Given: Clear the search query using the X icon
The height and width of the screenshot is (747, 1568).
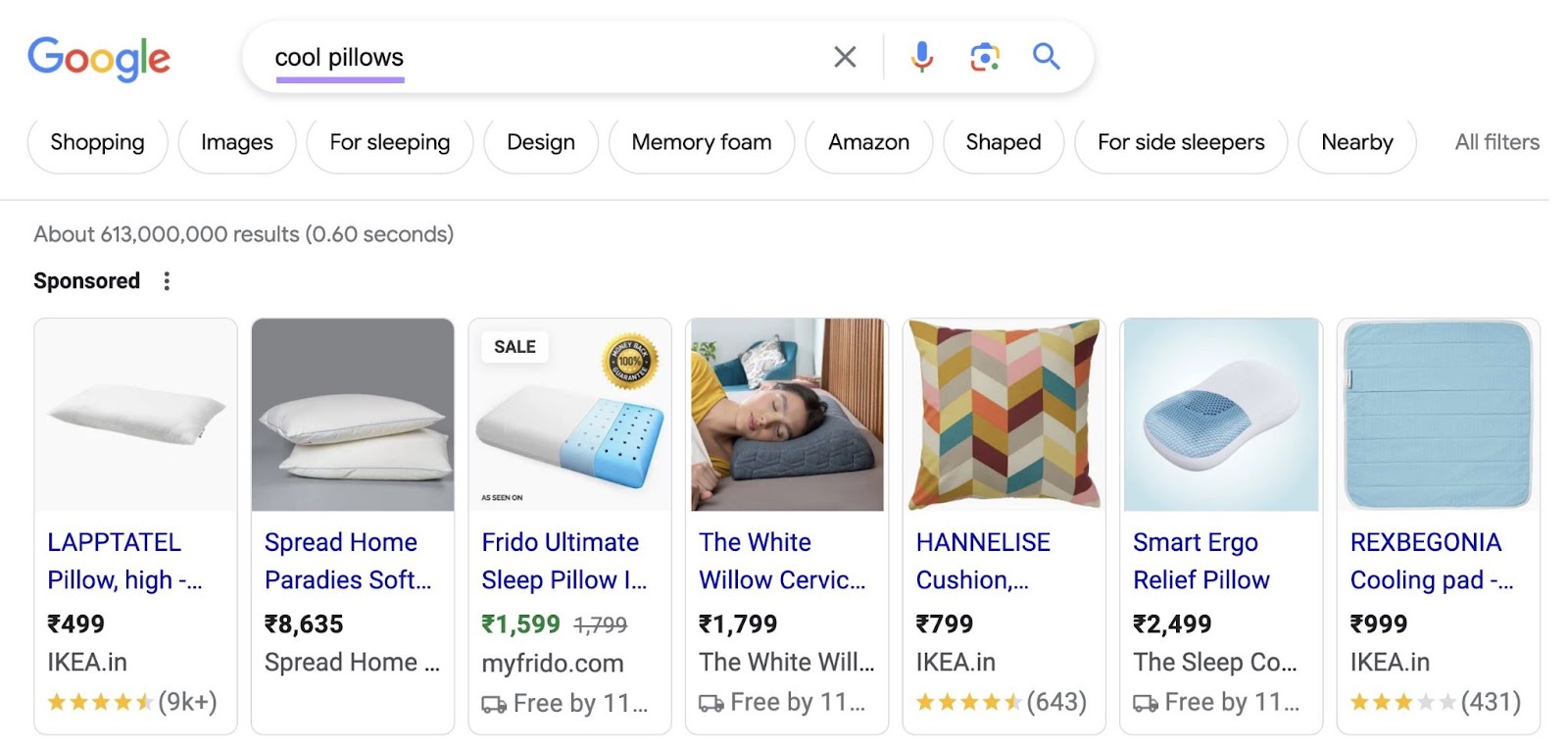Looking at the screenshot, I should 844,56.
